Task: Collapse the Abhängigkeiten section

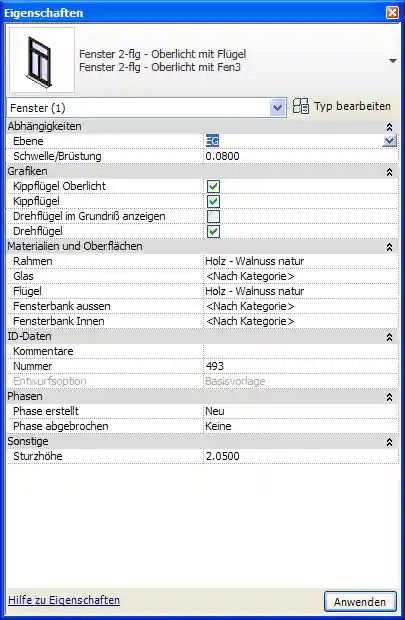Action: [x=390, y=127]
